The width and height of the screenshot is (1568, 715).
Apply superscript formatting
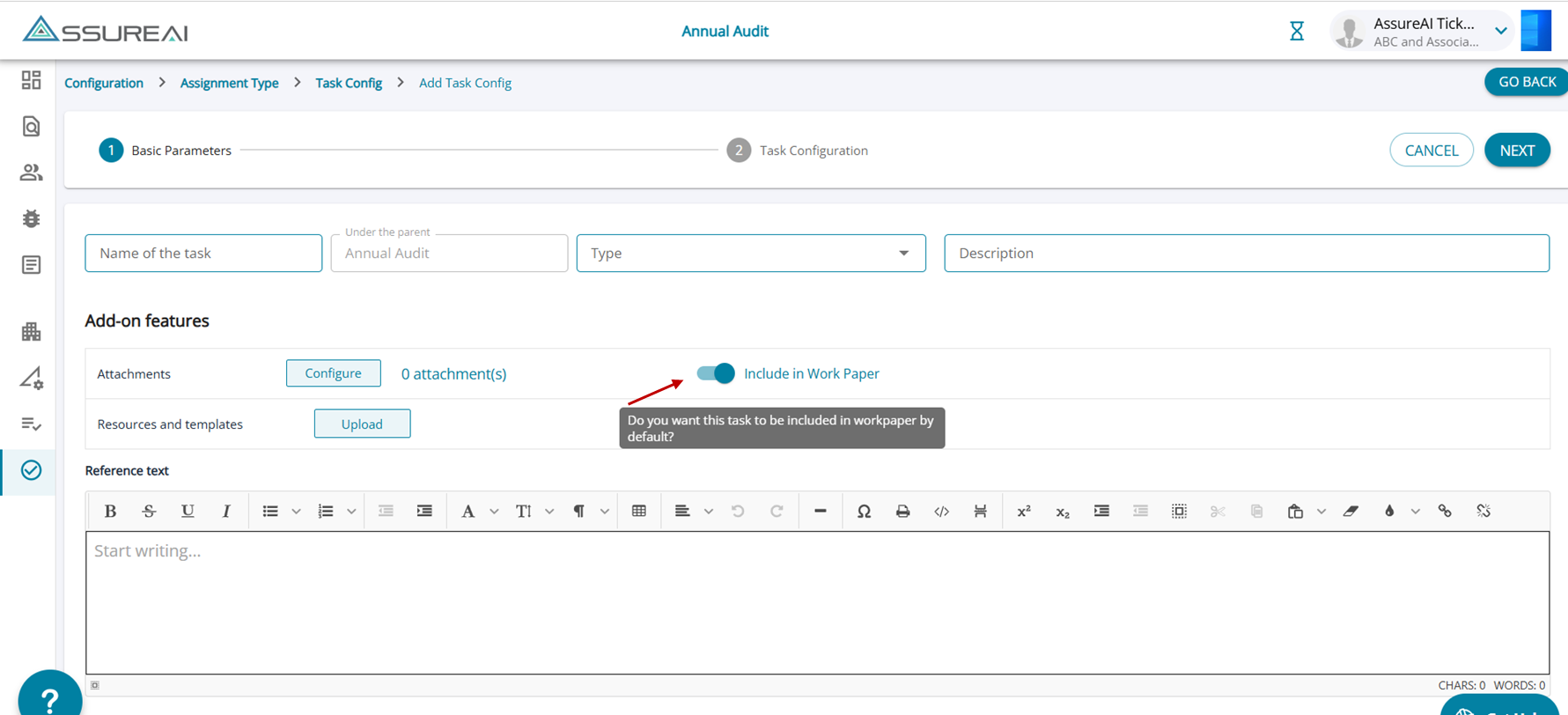pyautogui.click(x=1024, y=512)
